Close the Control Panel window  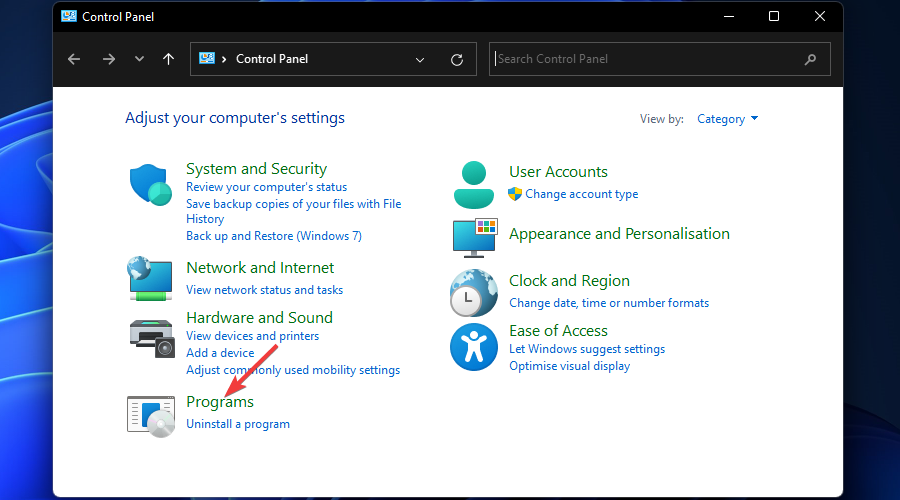[820, 16]
